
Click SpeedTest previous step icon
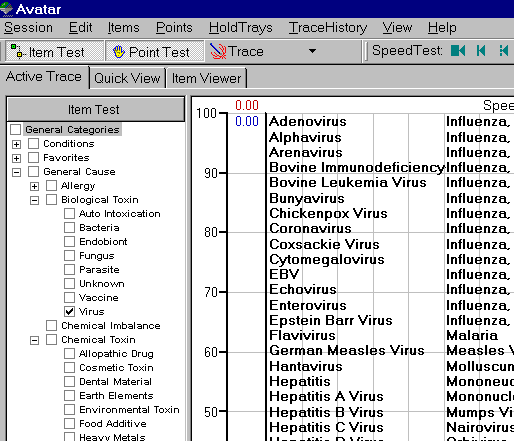pos(481,51)
